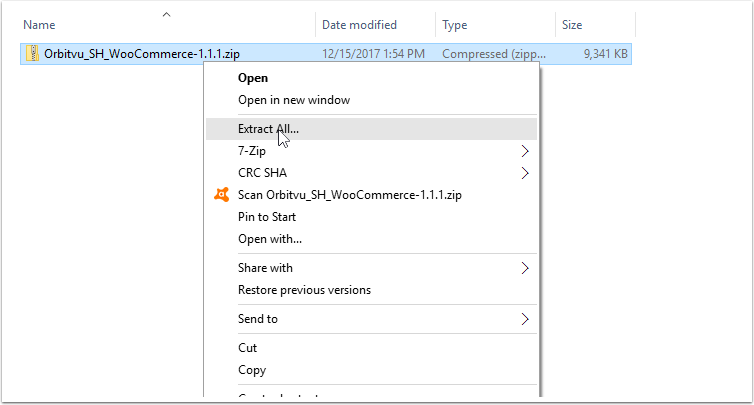This screenshot has height=405, width=754.
Task: Expand the Share with submenu arrow
Action: 525,268
